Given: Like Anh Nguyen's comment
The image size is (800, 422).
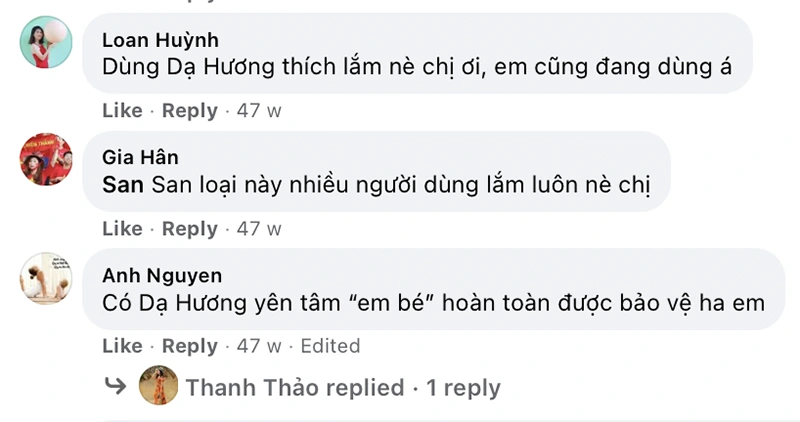Looking at the screenshot, I should [122, 346].
